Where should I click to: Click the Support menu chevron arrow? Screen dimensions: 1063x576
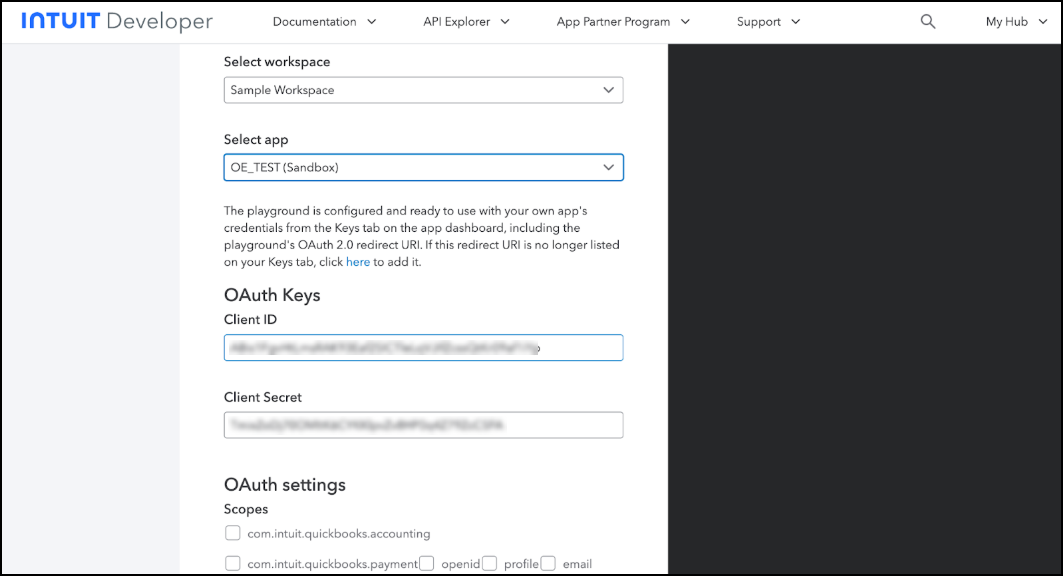[796, 21]
